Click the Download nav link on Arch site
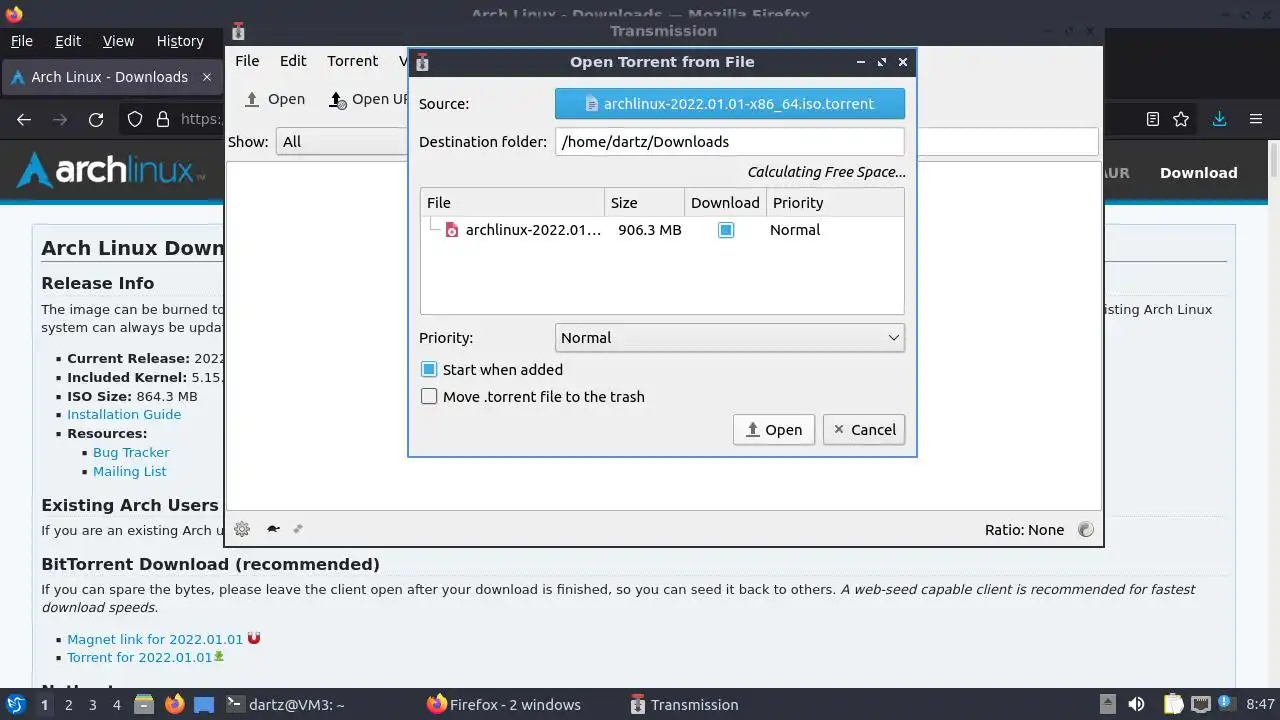Screen dimensions: 1280x720 [1198, 172]
